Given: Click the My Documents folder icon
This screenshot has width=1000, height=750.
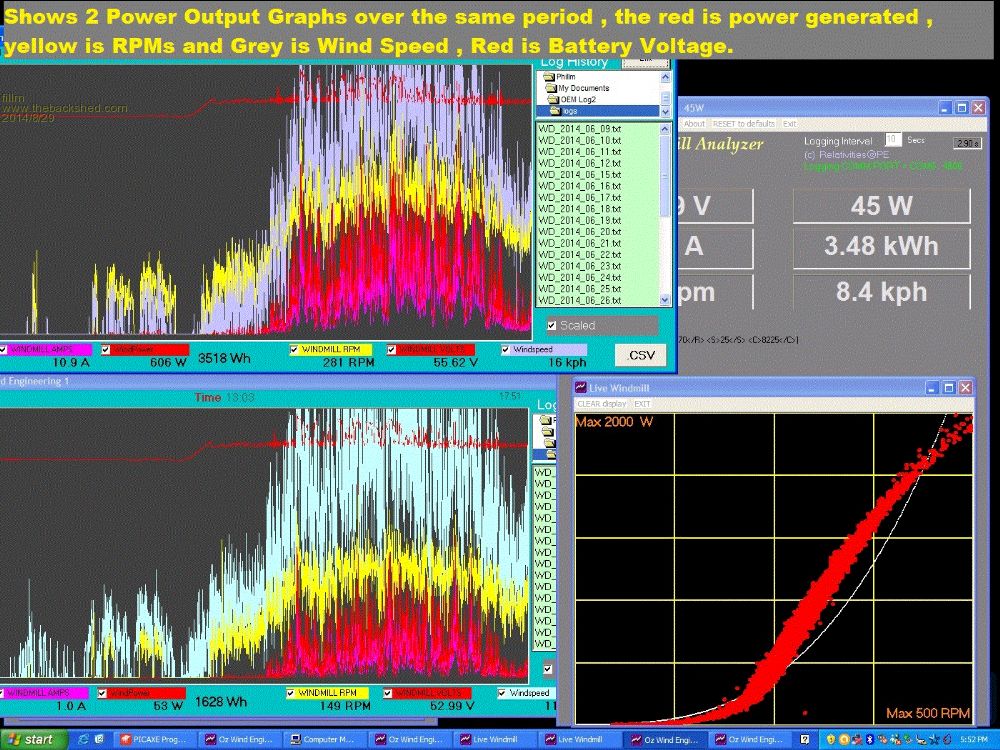Looking at the screenshot, I should (550, 88).
